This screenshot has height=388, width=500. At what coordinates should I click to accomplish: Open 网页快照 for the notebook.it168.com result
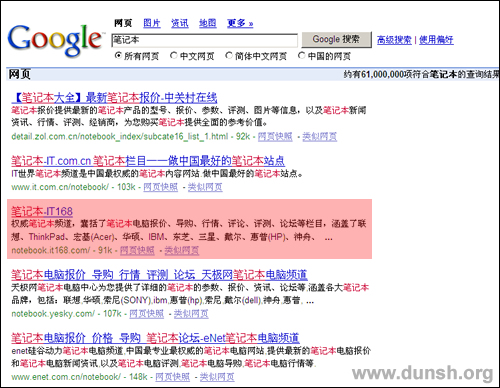[137, 250]
